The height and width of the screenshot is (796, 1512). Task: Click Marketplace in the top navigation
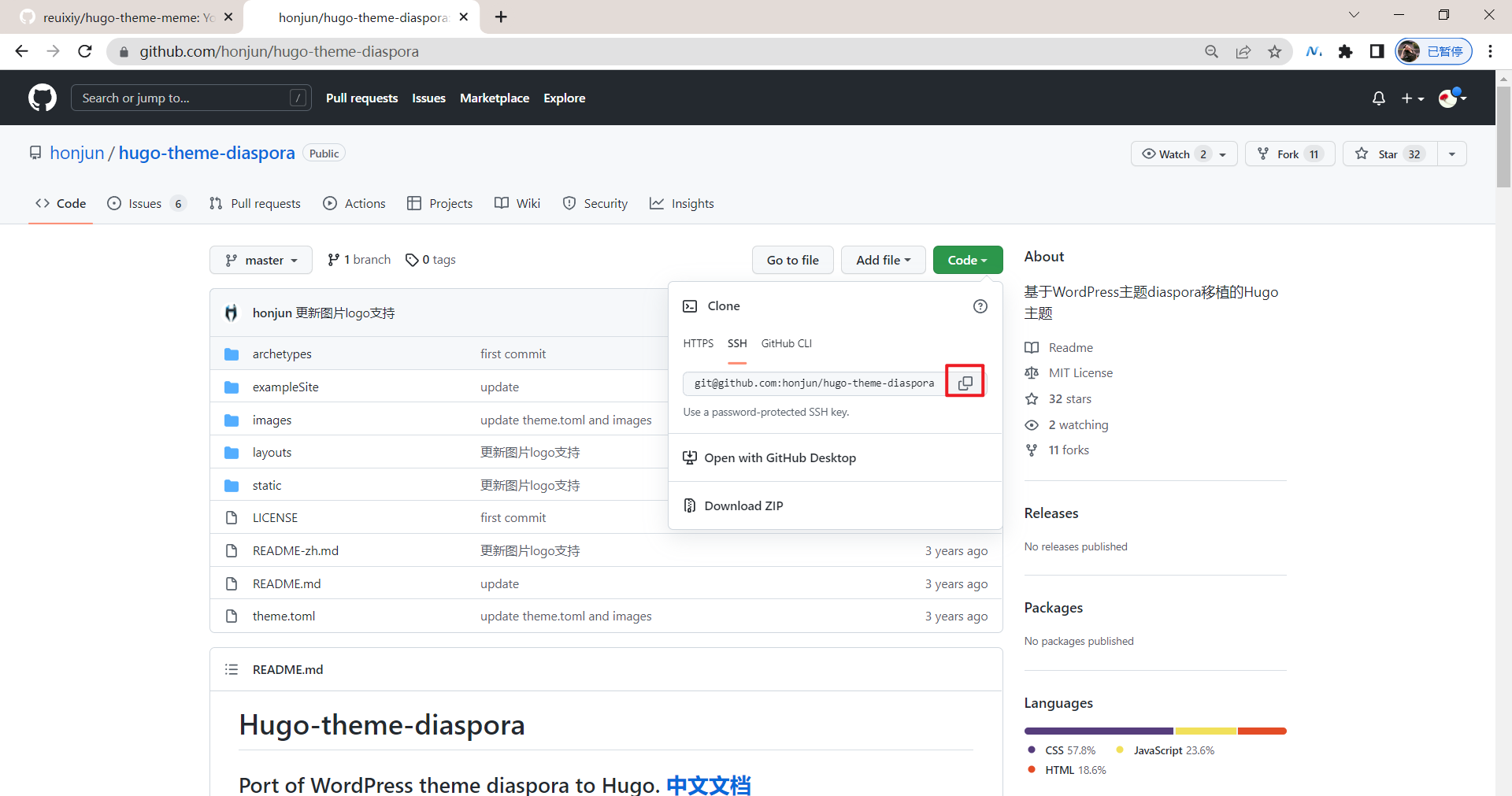tap(495, 98)
